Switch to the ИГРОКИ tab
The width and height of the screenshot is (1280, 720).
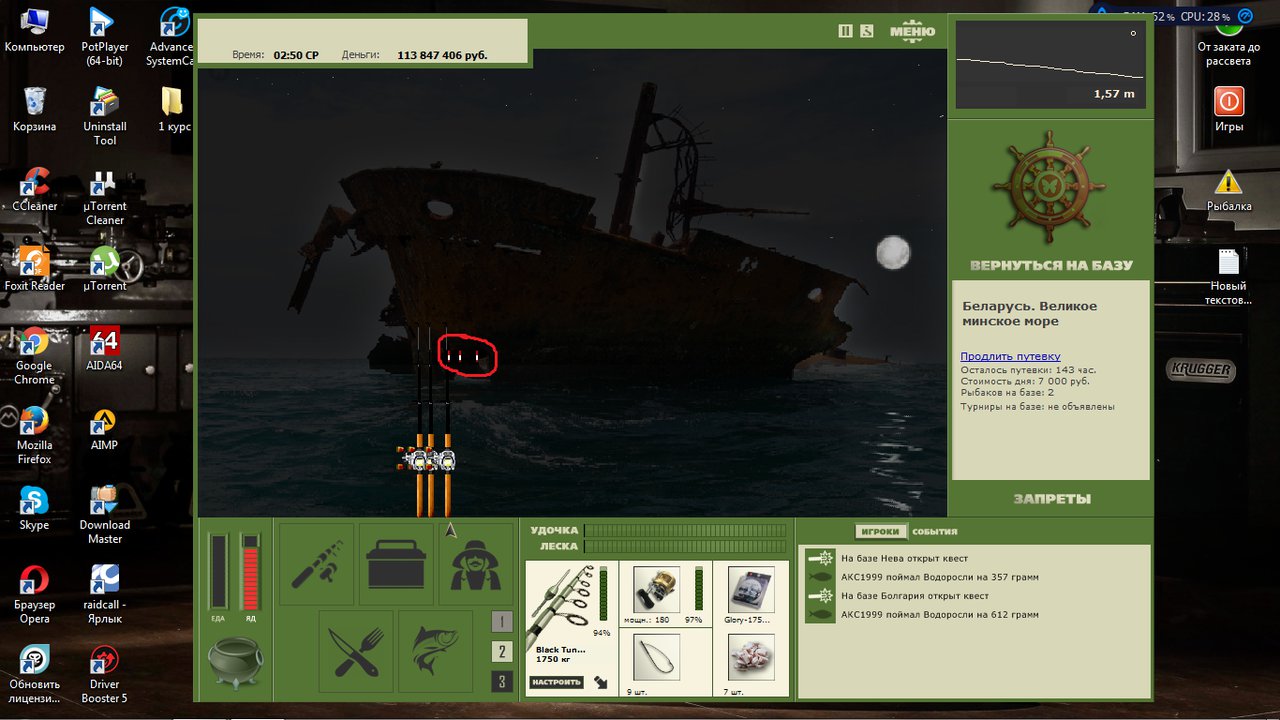(880, 532)
